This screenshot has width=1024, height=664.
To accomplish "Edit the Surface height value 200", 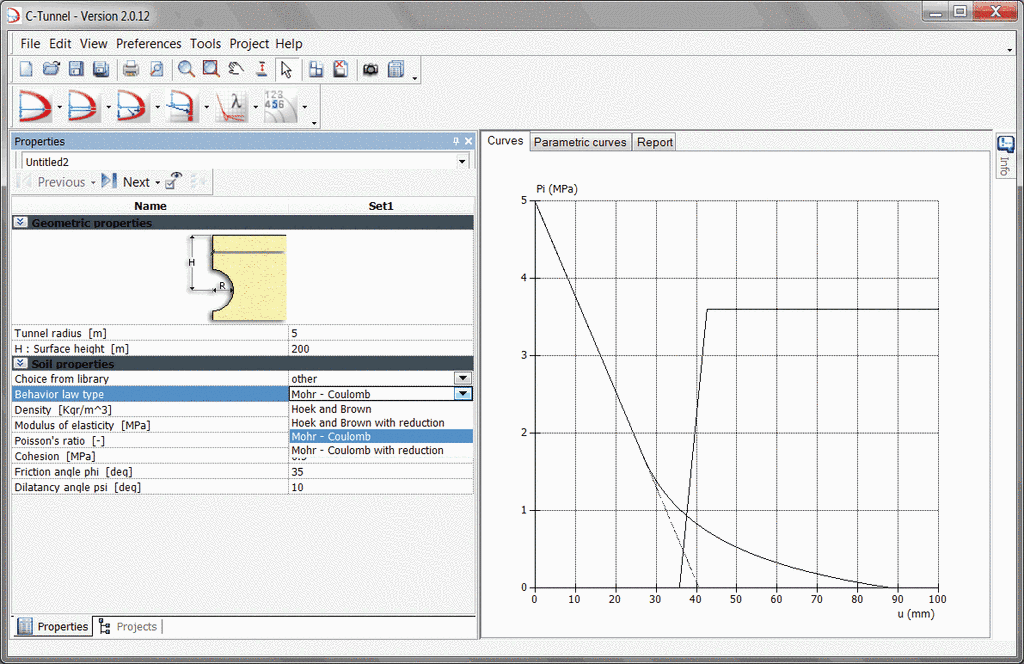I will click(381, 349).
